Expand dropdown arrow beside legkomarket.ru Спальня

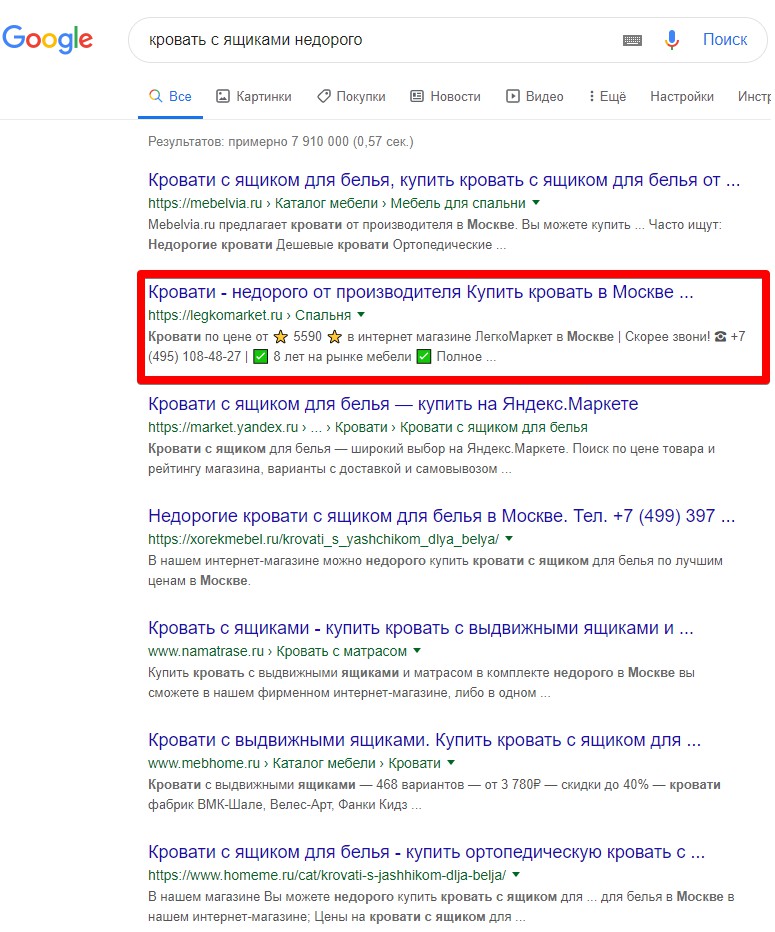pyautogui.click(x=361, y=314)
